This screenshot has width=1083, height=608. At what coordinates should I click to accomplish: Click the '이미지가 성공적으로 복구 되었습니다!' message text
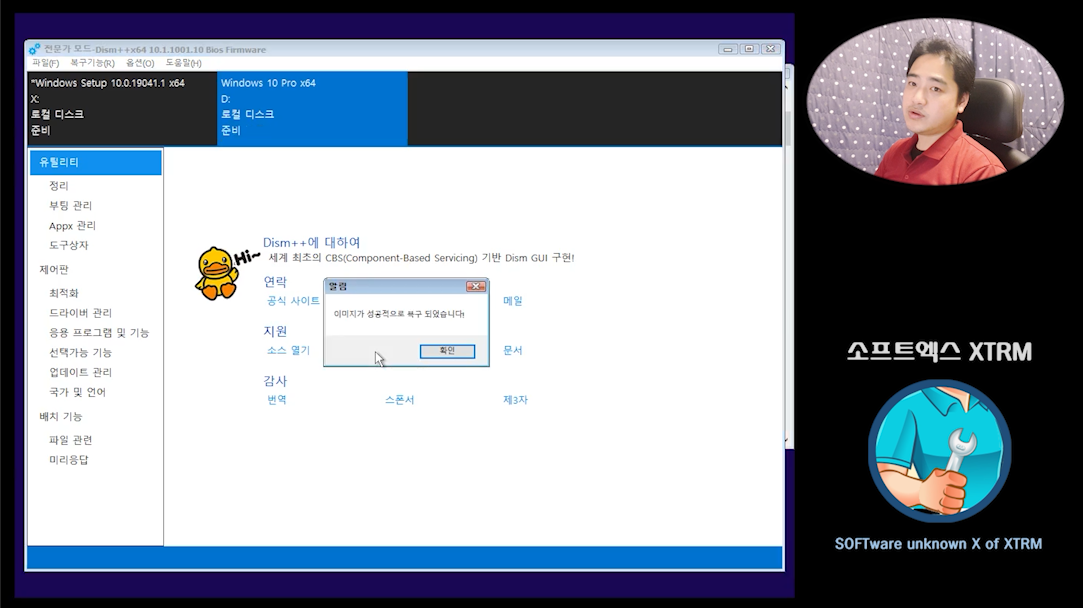399,314
